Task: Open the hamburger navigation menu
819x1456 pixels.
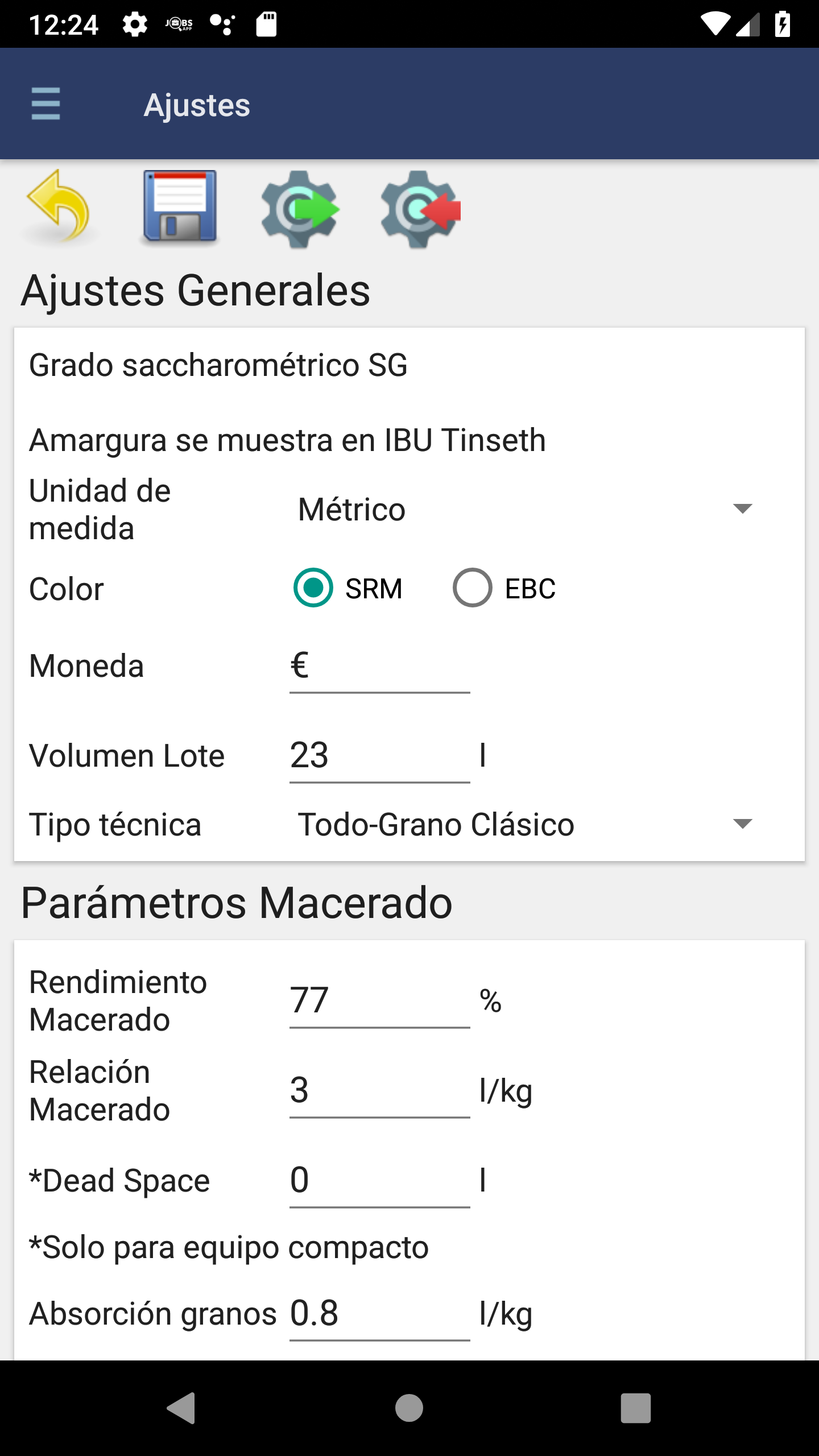Action: tap(45, 104)
